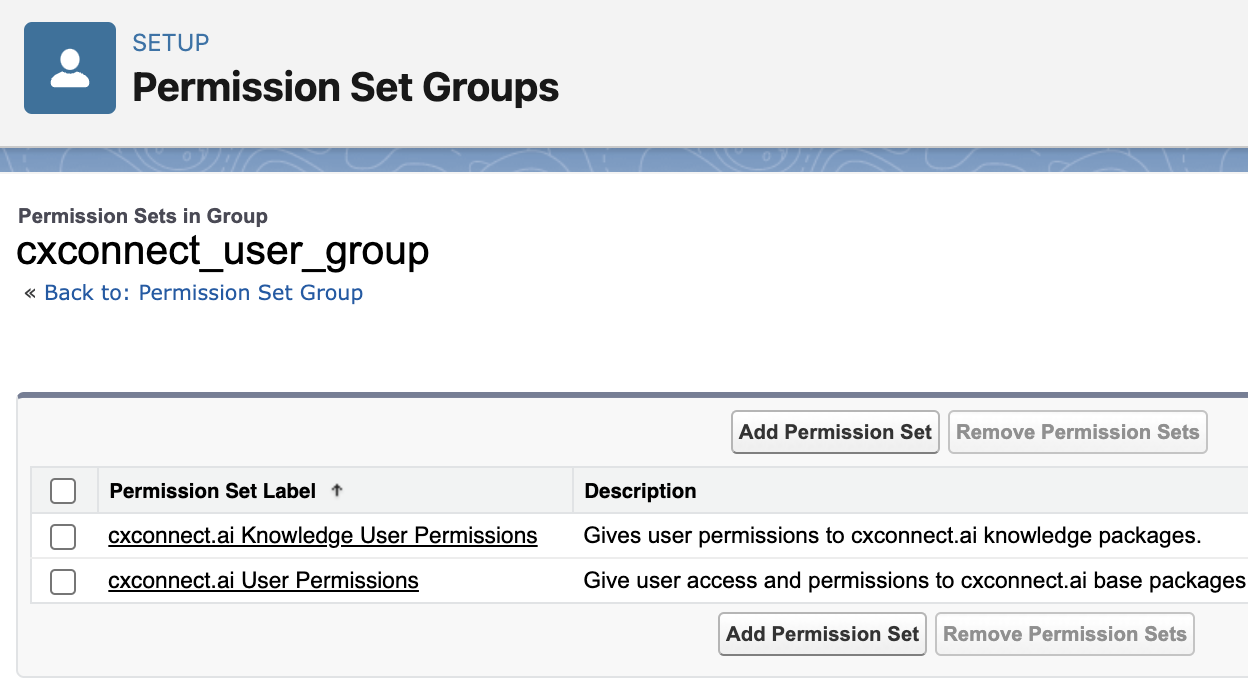The width and height of the screenshot is (1248, 694).
Task: Toggle the select-all checkbox in table header
Action: 63,491
